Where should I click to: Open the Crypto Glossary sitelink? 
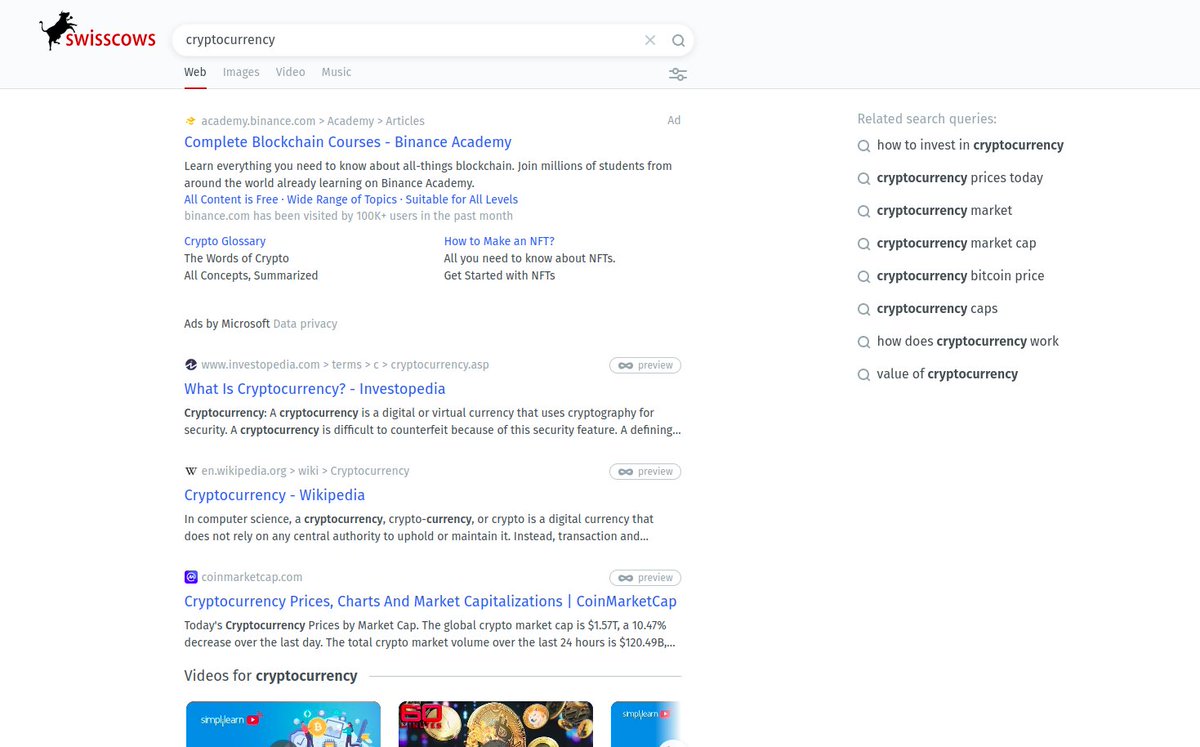pos(225,241)
